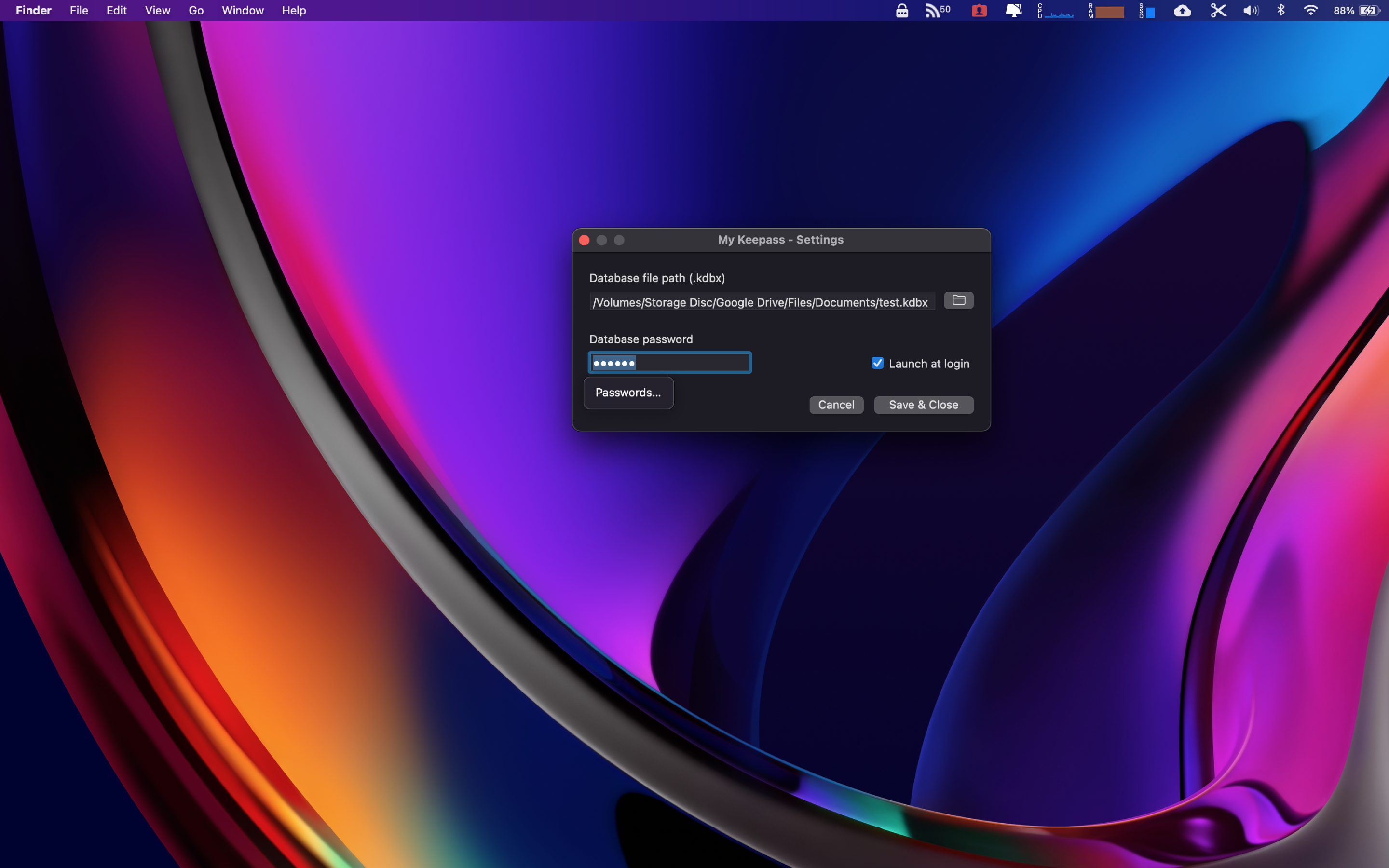The image size is (1389, 868).
Task: Browse for database file with folder icon
Action: pos(958,300)
